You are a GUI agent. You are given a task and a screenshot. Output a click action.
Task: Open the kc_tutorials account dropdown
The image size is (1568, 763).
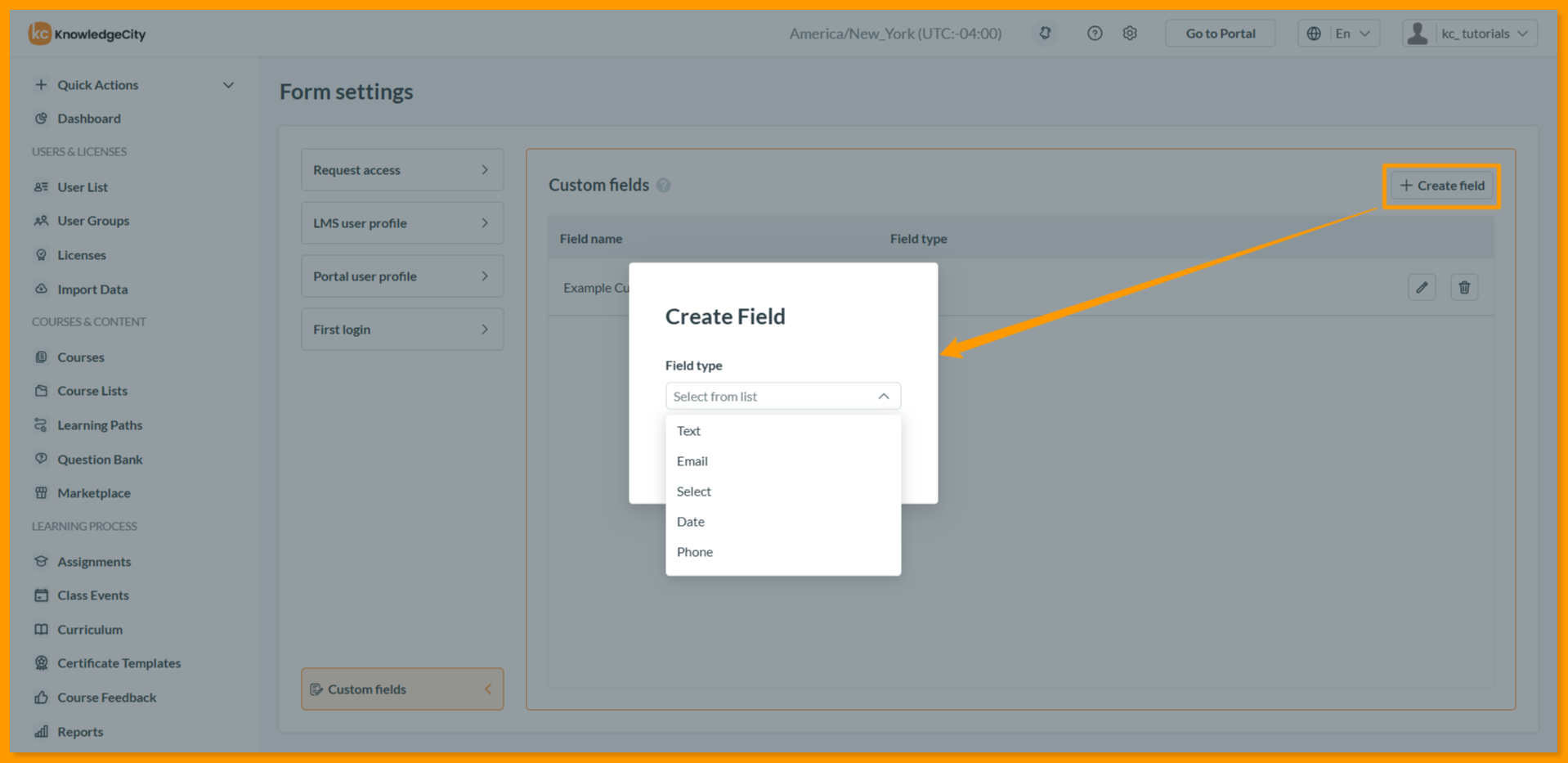click(1470, 34)
